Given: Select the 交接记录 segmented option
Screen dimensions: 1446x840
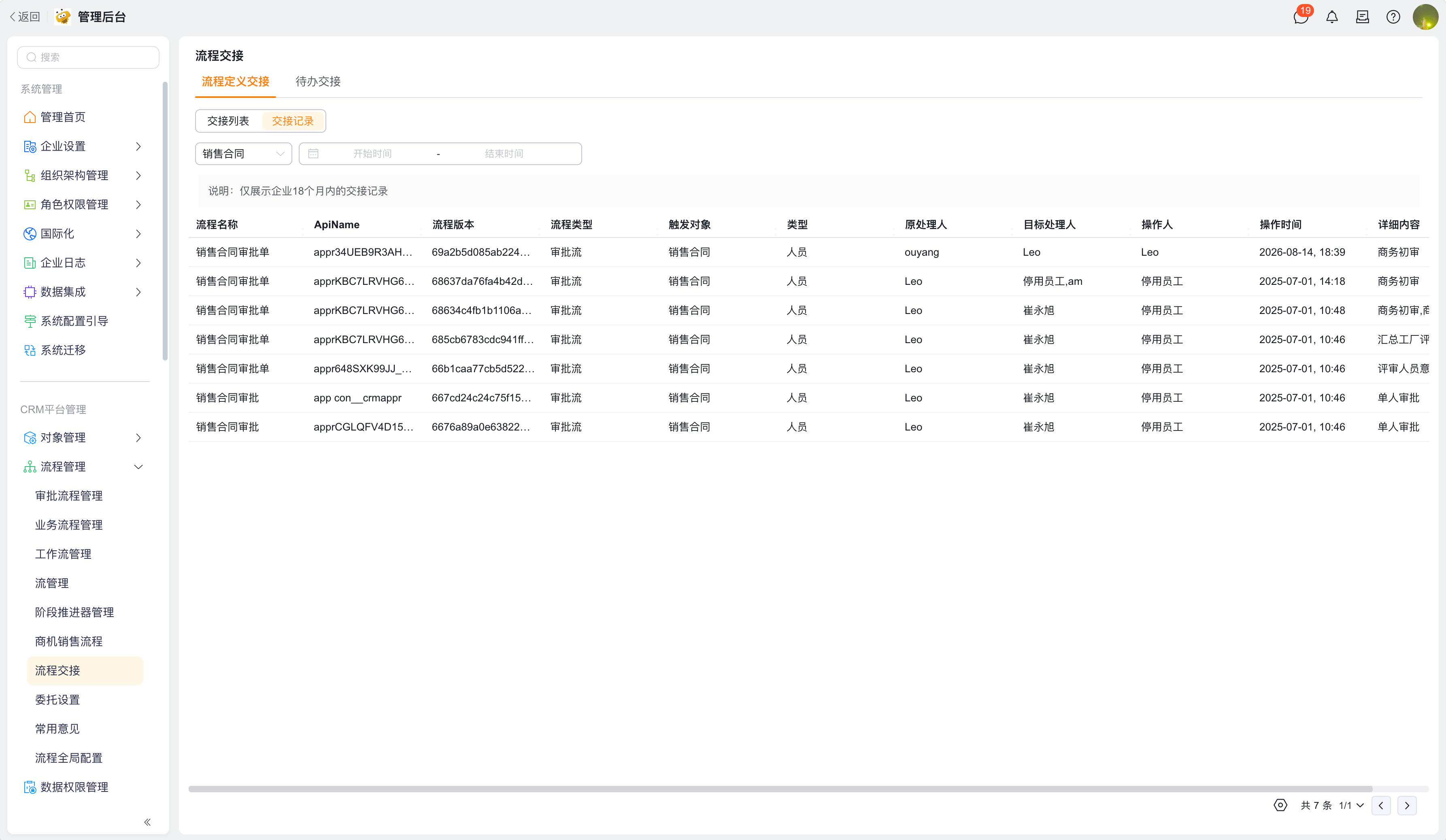Looking at the screenshot, I should click(293, 121).
